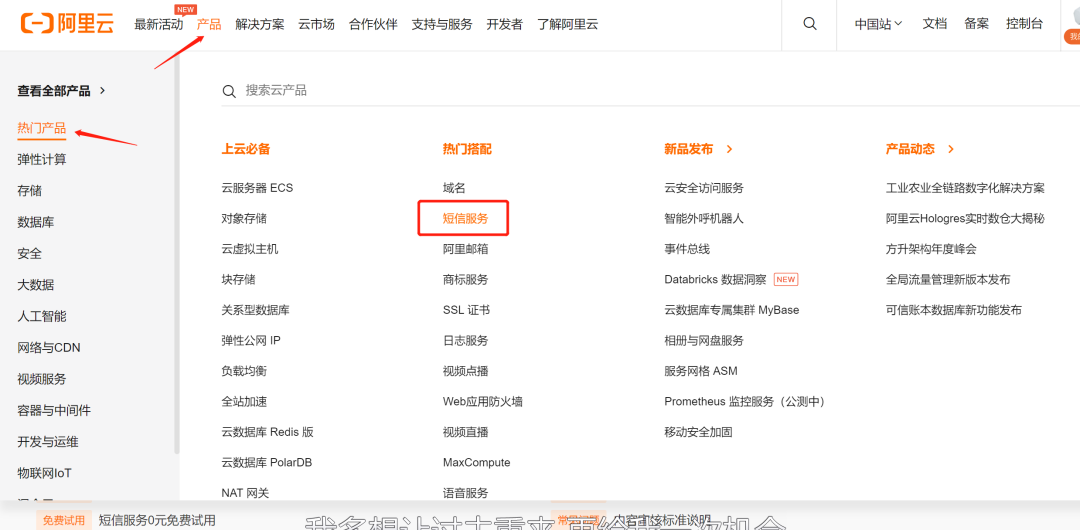Select 数据库 category in sidebar
Viewport: 1080px width, 530px height.
click(36, 223)
